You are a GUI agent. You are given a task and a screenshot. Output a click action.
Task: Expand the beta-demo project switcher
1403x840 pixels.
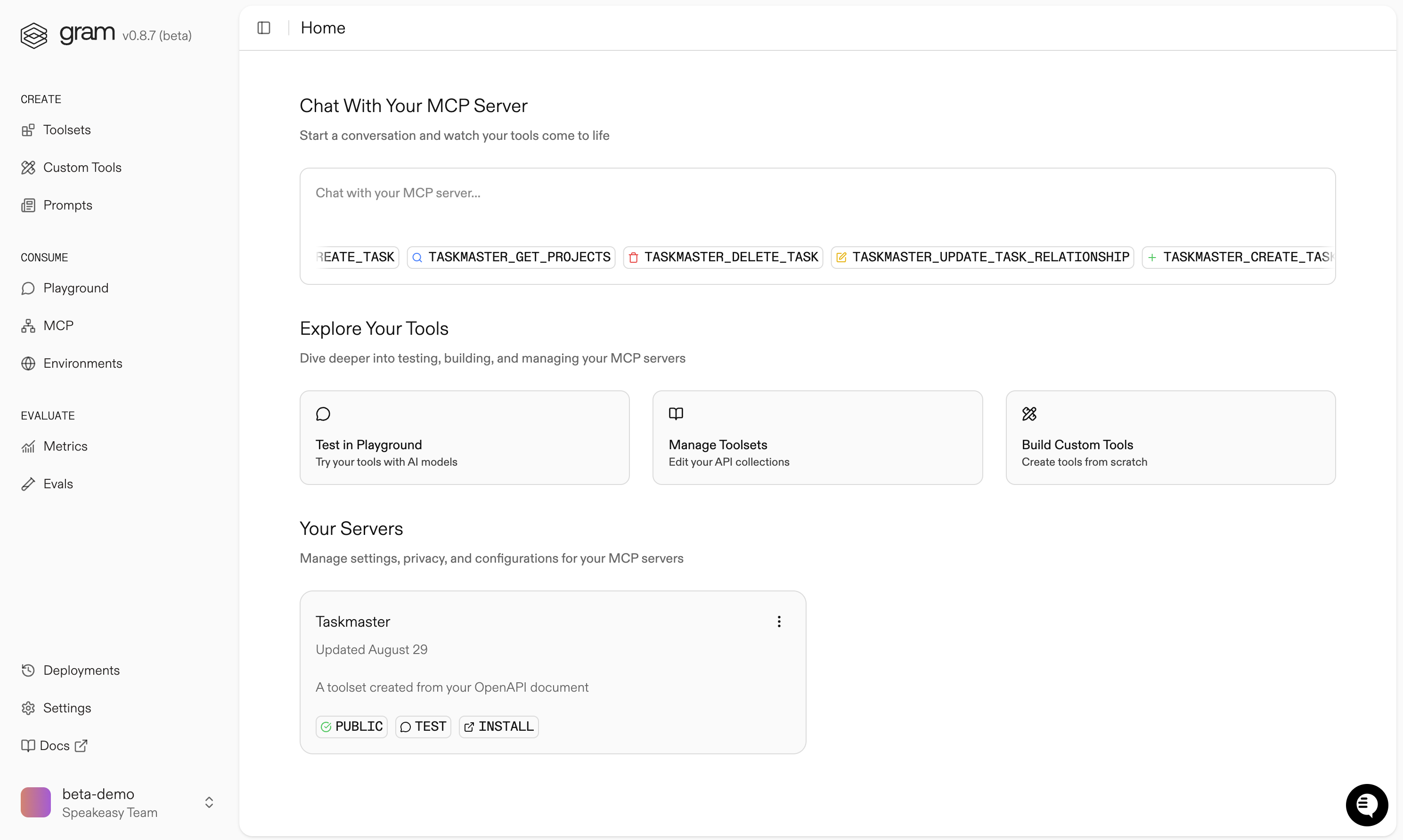point(209,803)
